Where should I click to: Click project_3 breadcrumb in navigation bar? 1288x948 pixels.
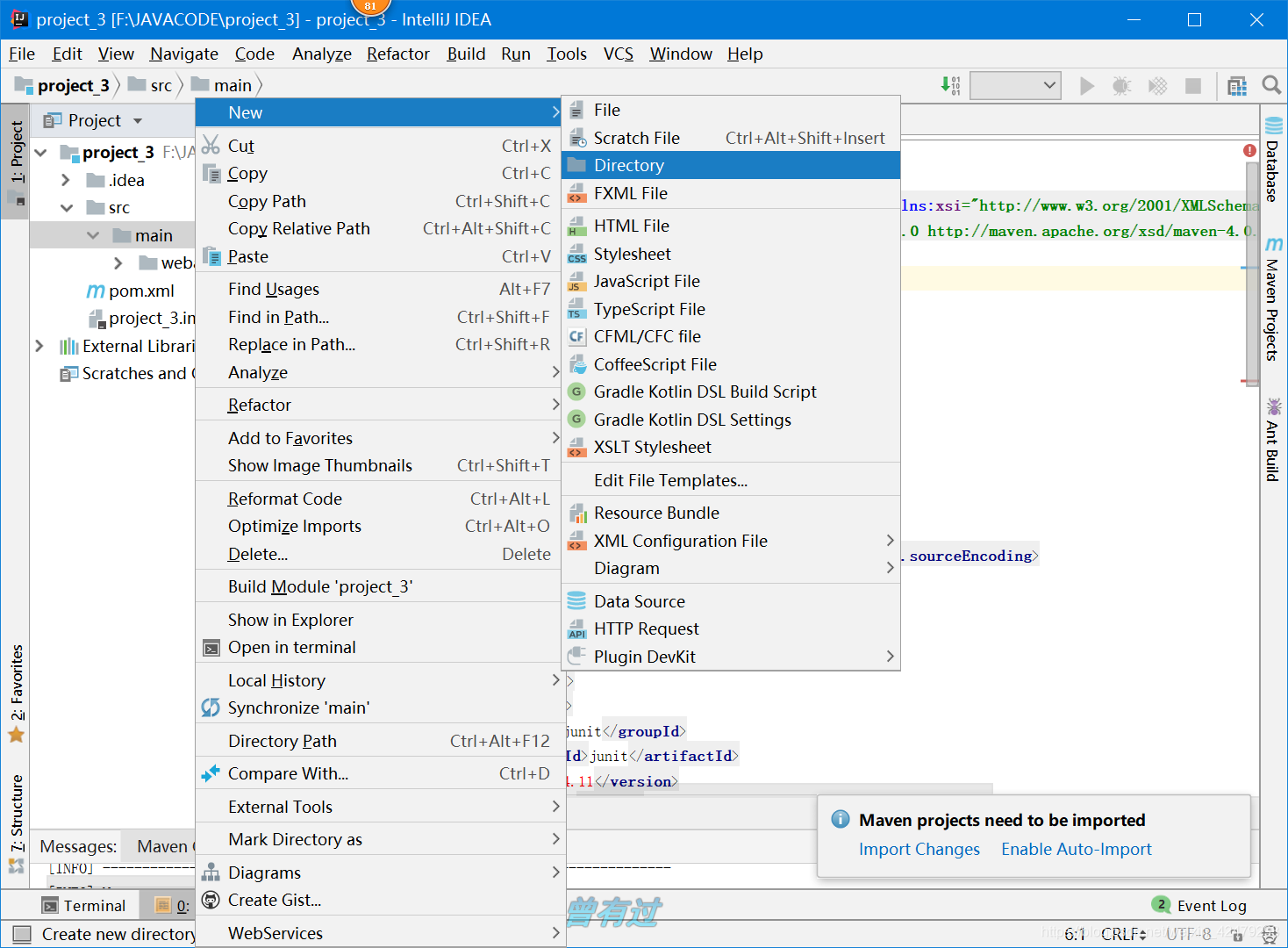[x=63, y=85]
